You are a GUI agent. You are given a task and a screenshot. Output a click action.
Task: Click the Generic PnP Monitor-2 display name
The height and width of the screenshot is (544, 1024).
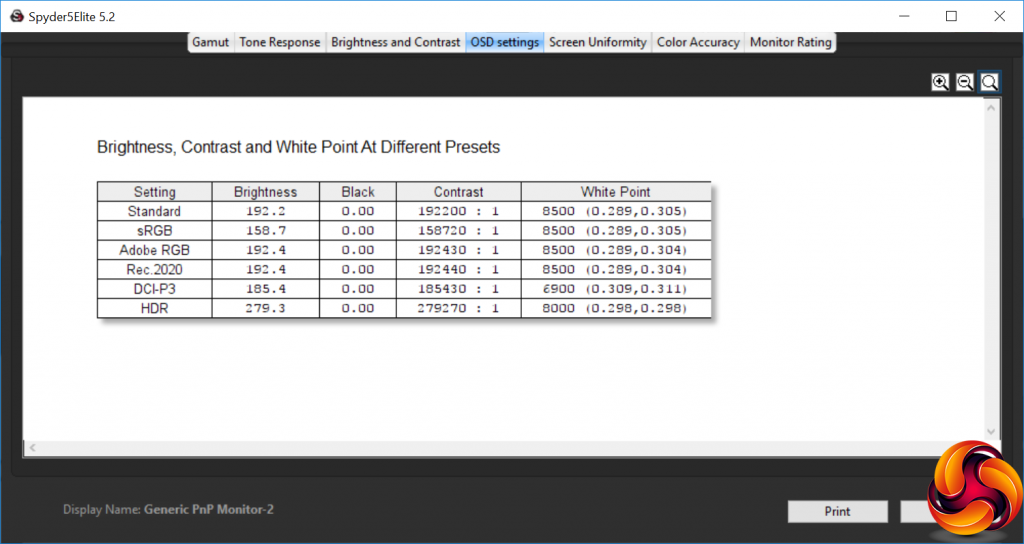point(209,509)
